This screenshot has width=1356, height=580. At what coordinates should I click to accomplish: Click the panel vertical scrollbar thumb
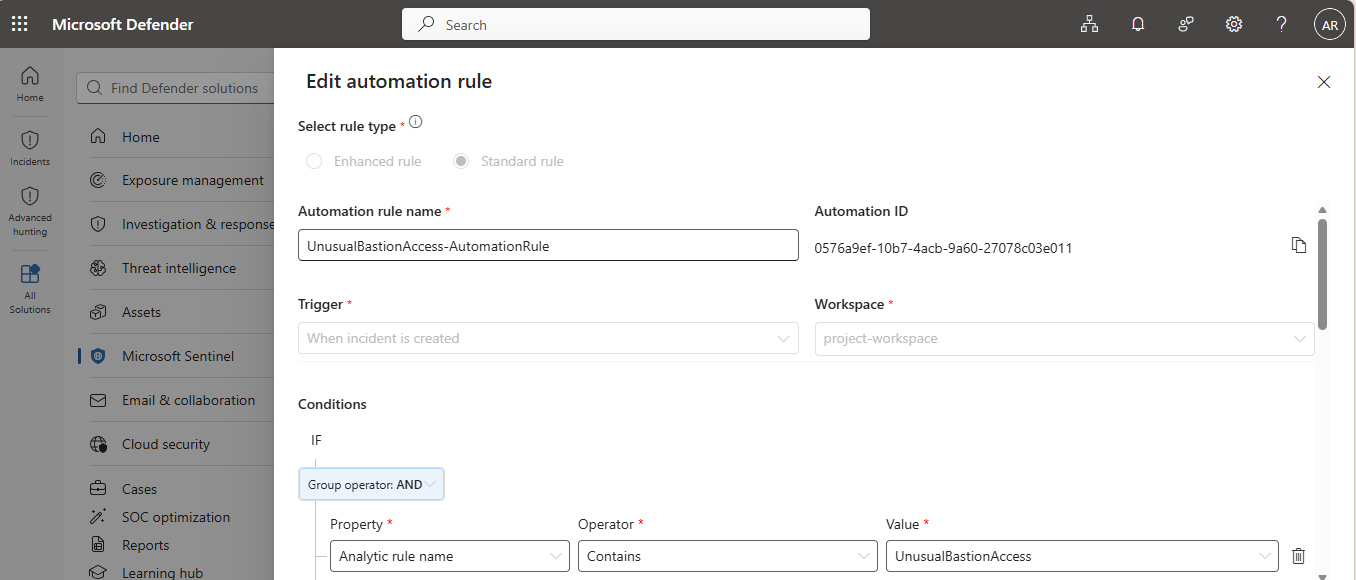[x=1323, y=274]
